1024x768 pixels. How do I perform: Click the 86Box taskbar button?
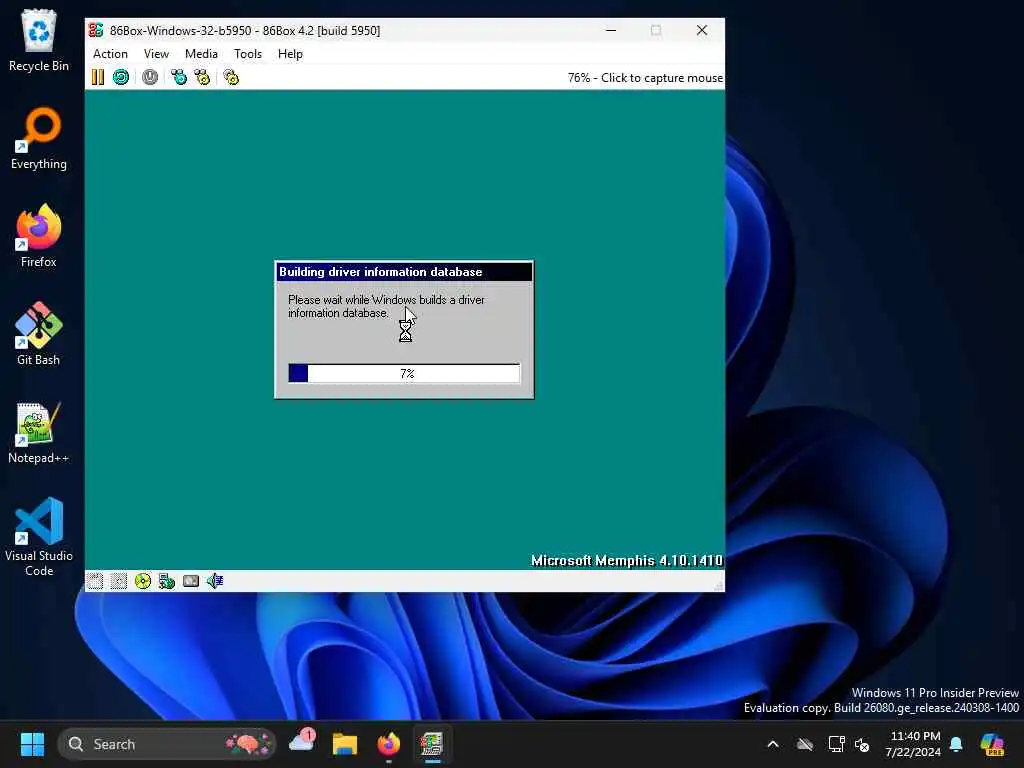click(x=432, y=744)
